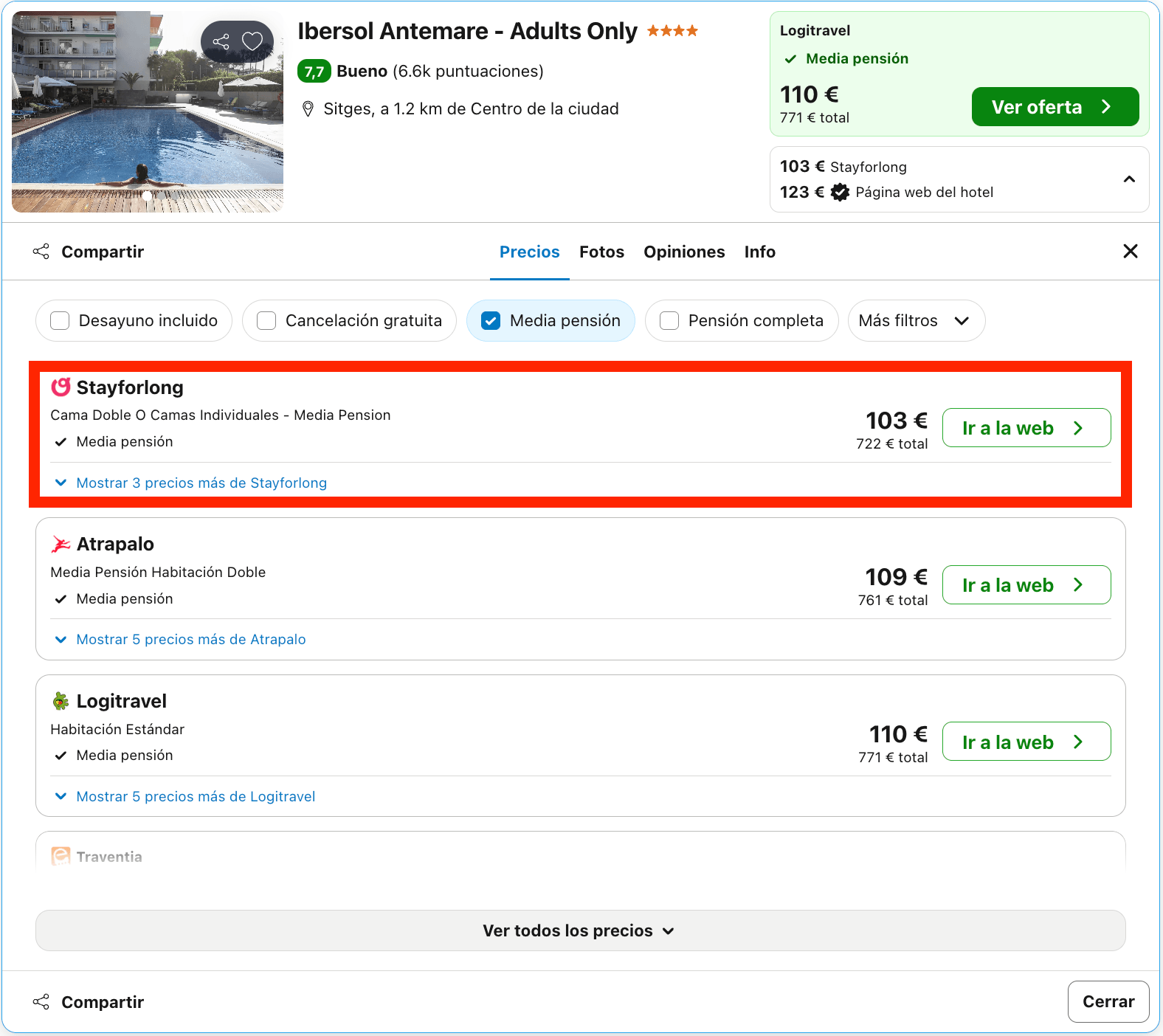Click the Stayforlong 722 € total text
The width and height of the screenshot is (1163, 1036).
click(892, 444)
